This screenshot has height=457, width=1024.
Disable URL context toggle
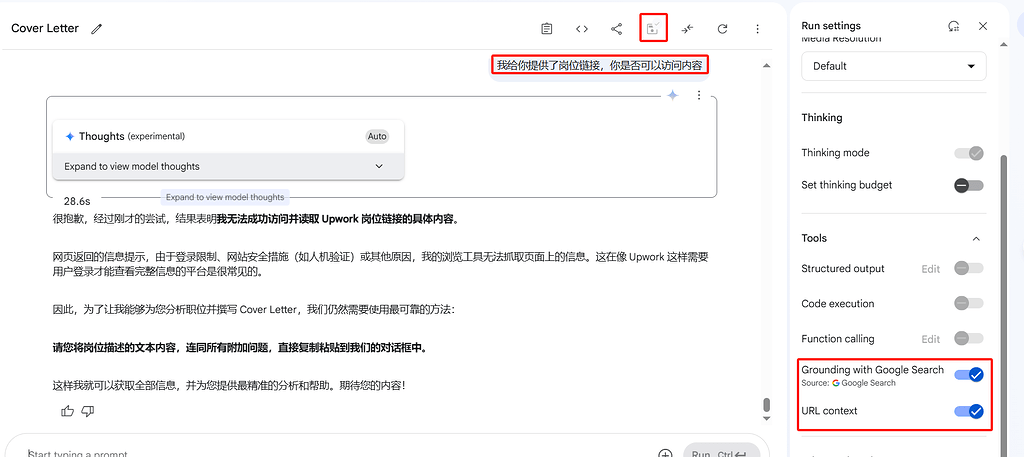969,411
